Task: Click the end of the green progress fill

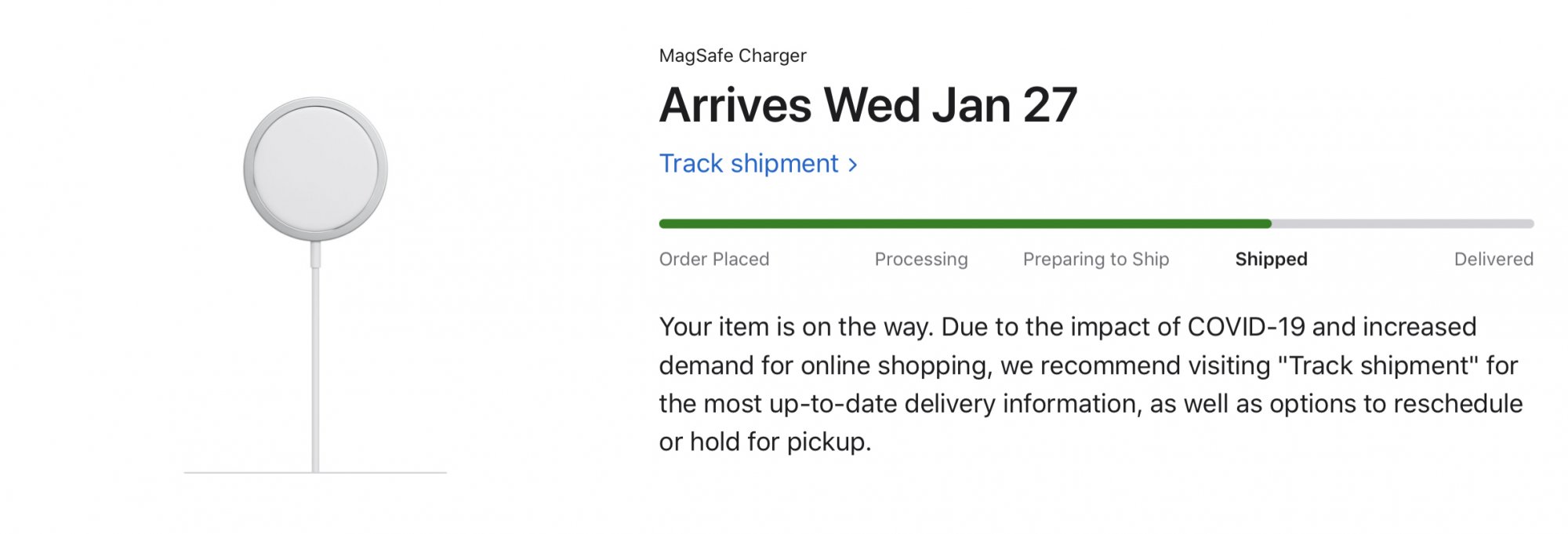Action: pyautogui.click(x=1267, y=223)
